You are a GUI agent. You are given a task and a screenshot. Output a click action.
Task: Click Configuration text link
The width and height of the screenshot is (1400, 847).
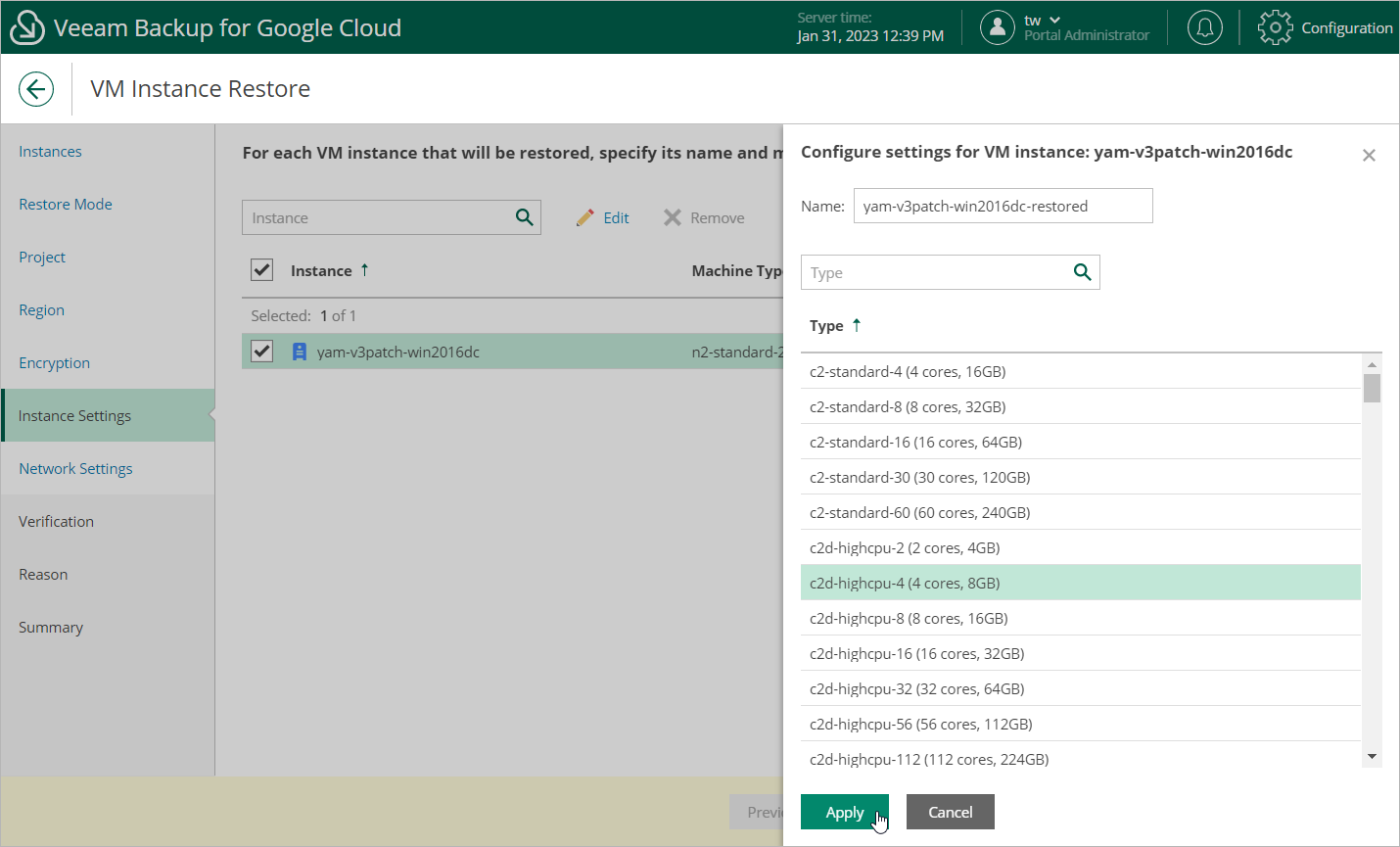tap(1347, 27)
